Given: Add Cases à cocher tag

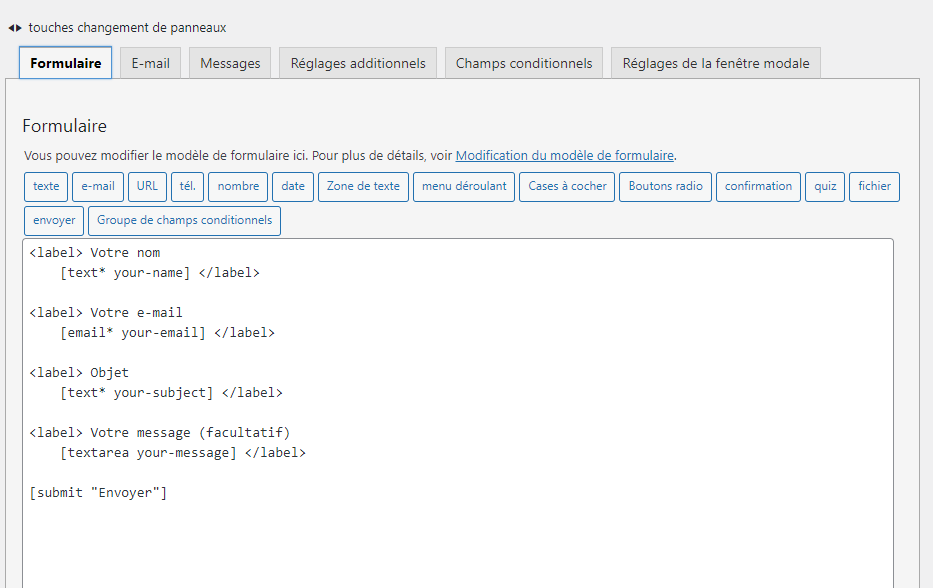Looking at the screenshot, I should (x=567, y=187).
